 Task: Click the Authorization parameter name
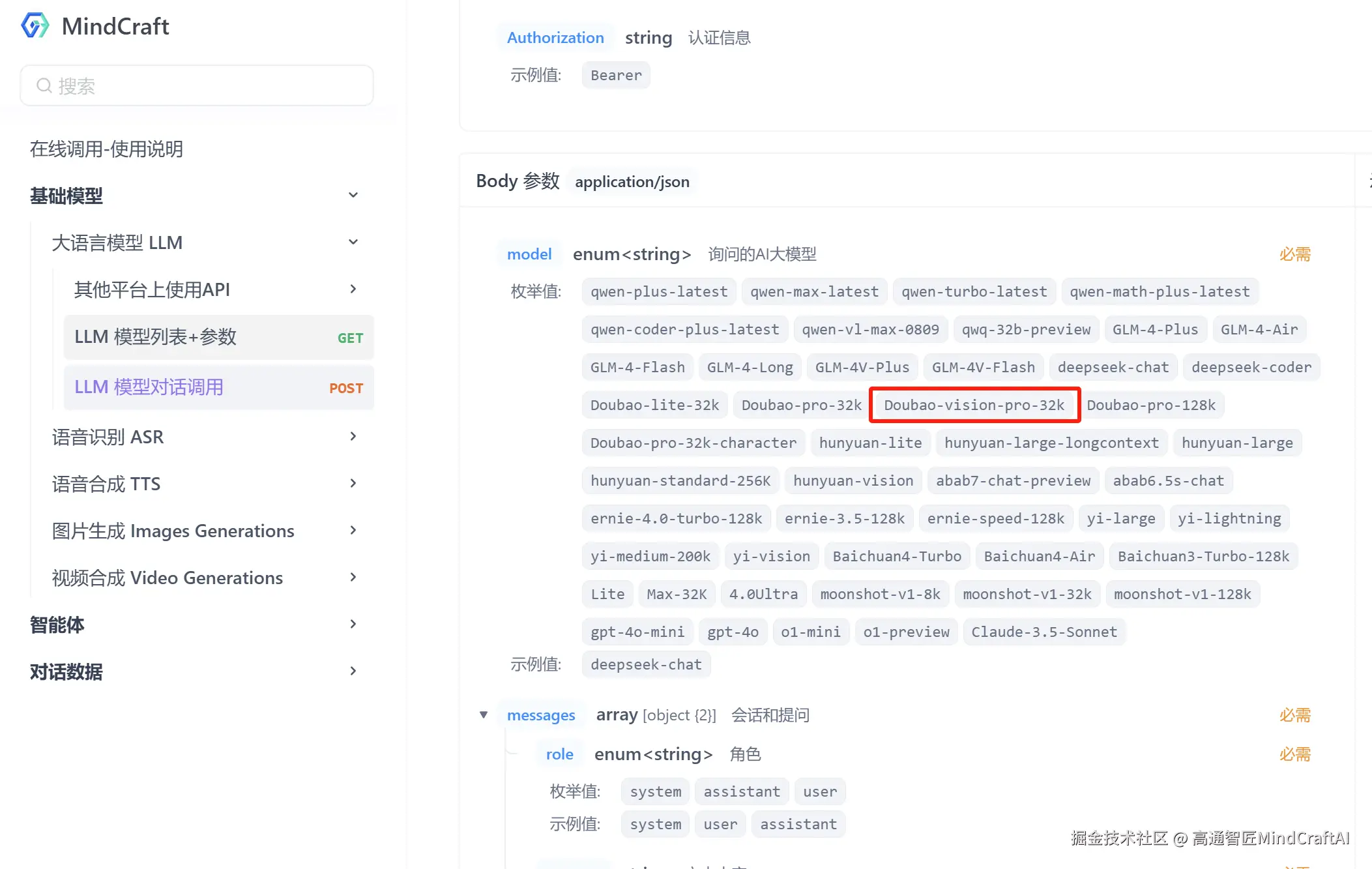pos(555,38)
